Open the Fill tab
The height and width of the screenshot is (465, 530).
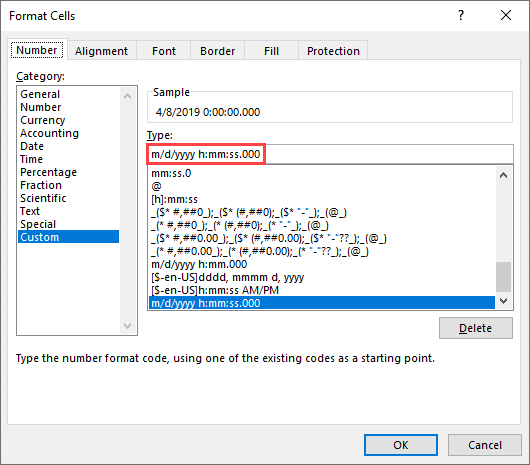click(x=271, y=51)
